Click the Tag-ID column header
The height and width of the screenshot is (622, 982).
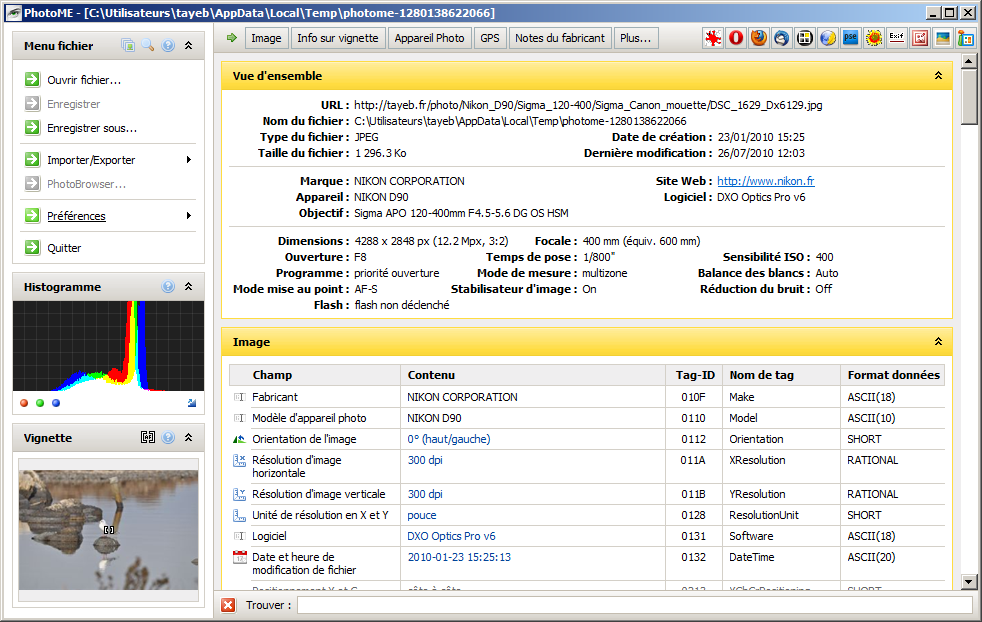pyautogui.click(x=695, y=375)
